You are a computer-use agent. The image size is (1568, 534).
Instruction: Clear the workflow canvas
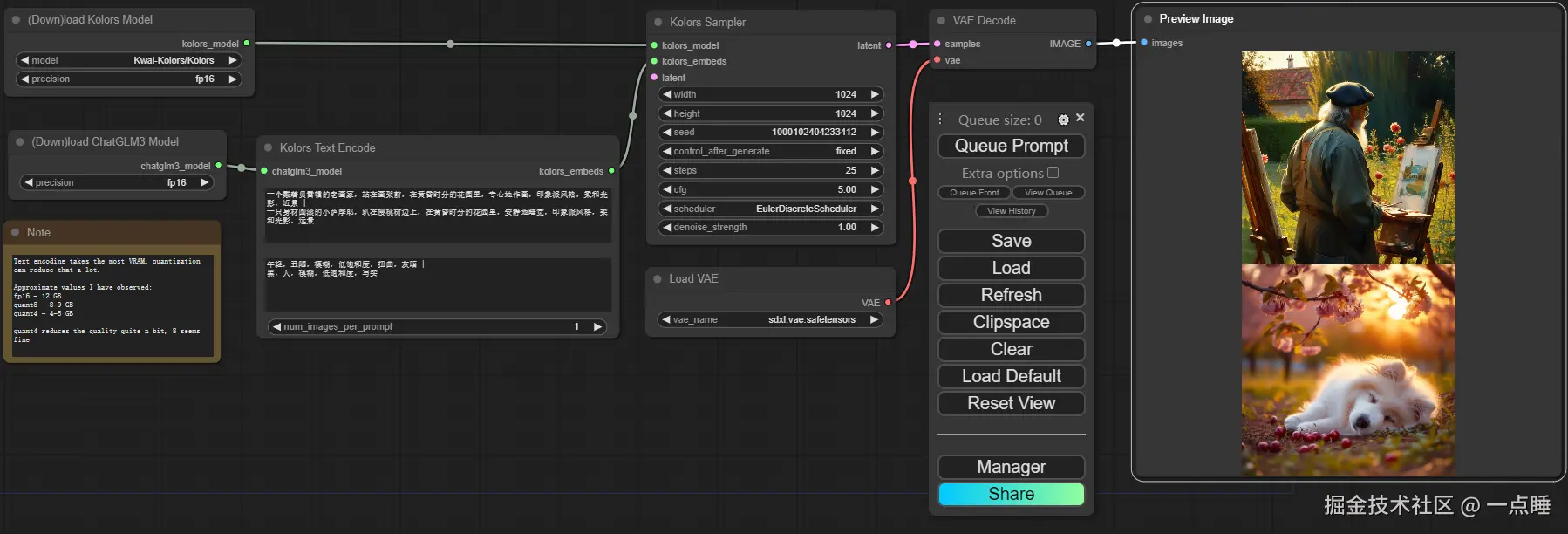click(1012, 349)
